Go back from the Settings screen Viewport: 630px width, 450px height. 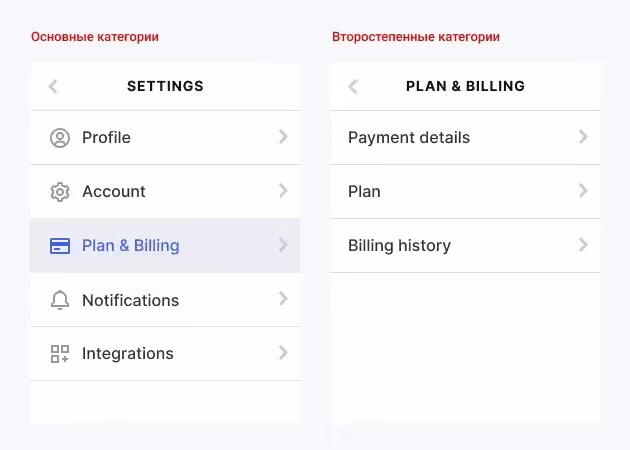(53, 87)
